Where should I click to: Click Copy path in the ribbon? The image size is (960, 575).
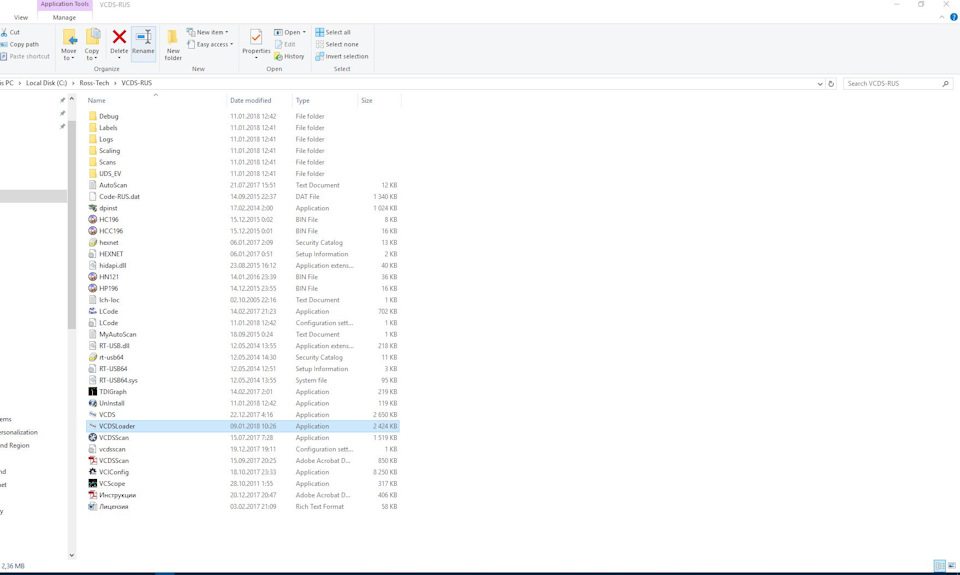20,44
